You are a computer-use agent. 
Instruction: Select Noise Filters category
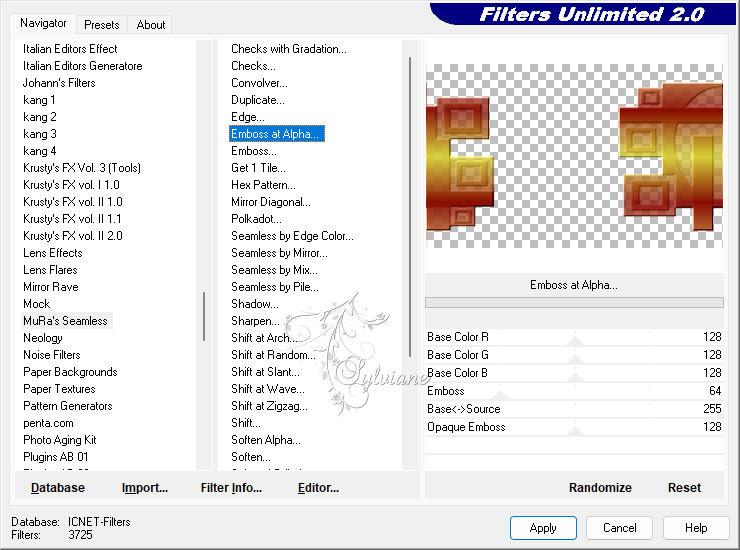tap(51, 355)
